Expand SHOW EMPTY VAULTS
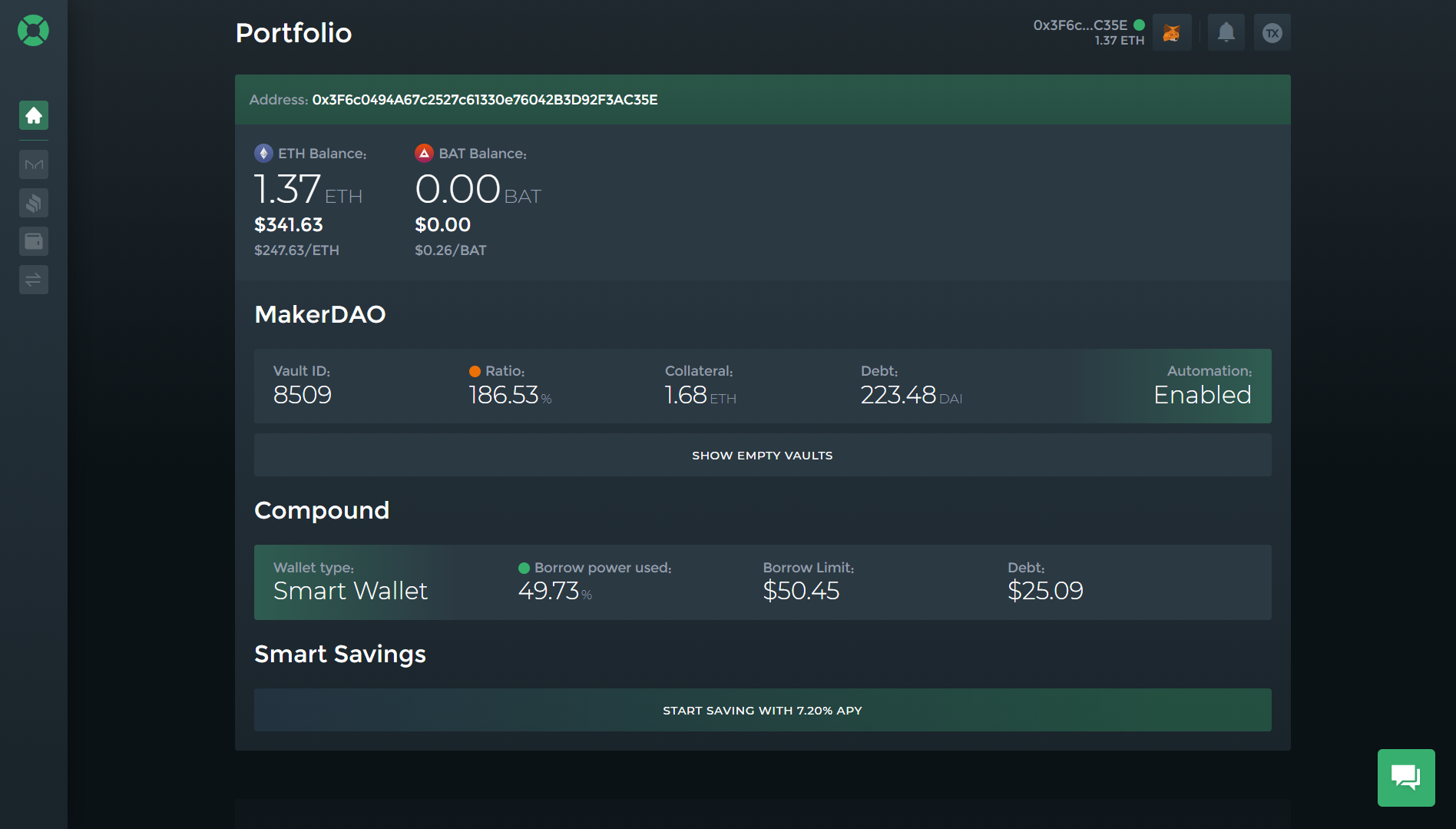This screenshot has width=1456, height=829. (762, 455)
